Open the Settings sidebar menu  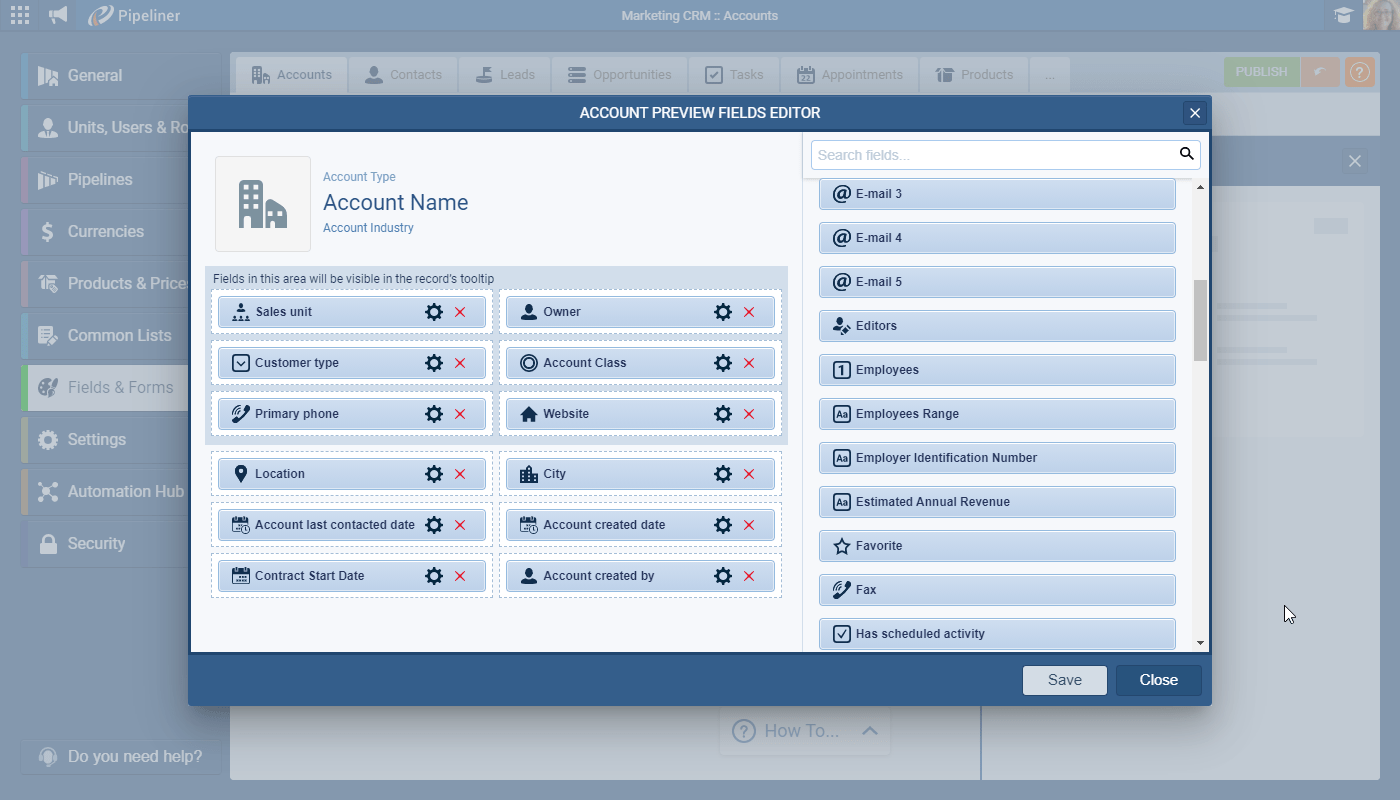click(x=97, y=440)
